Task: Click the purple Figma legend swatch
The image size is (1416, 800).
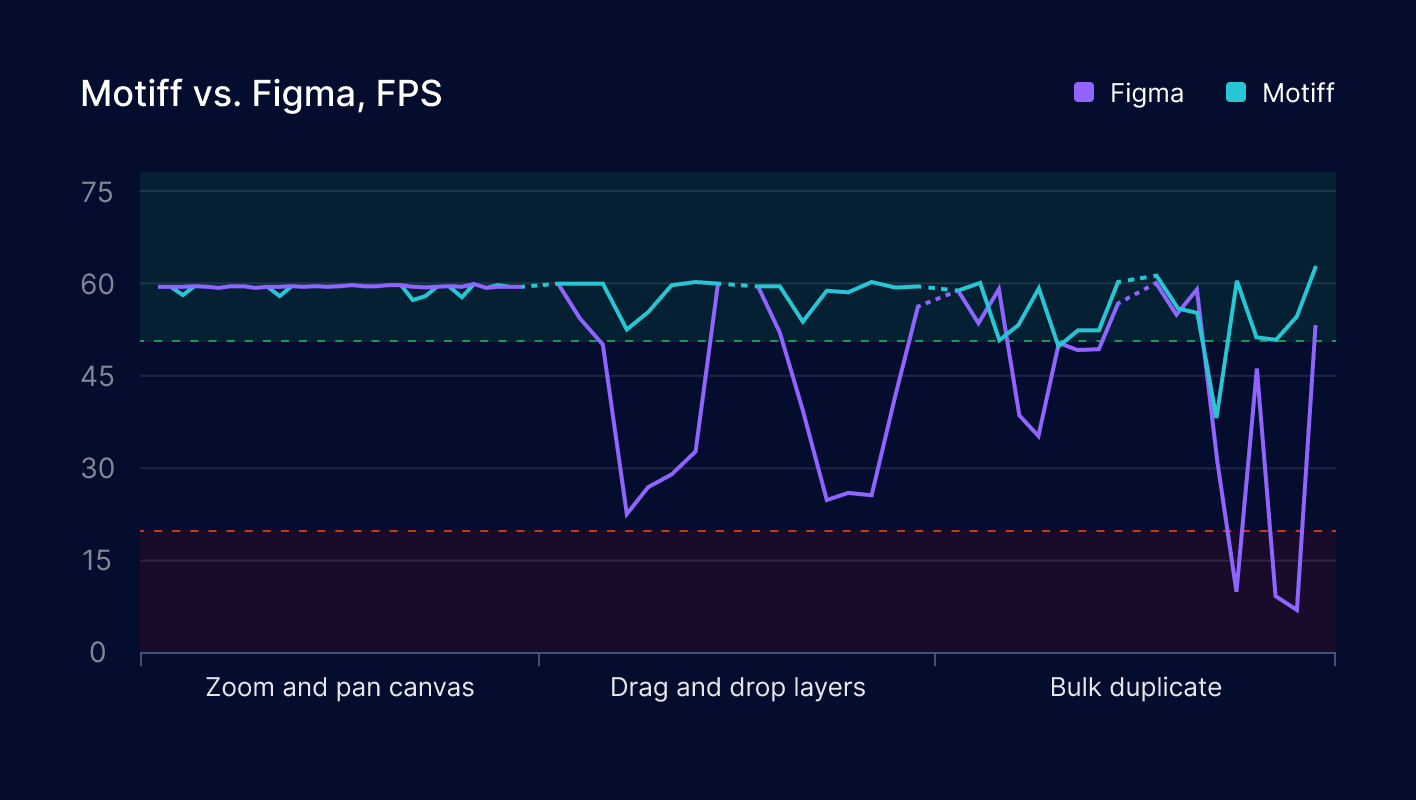Action: [x=1084, y=93]
